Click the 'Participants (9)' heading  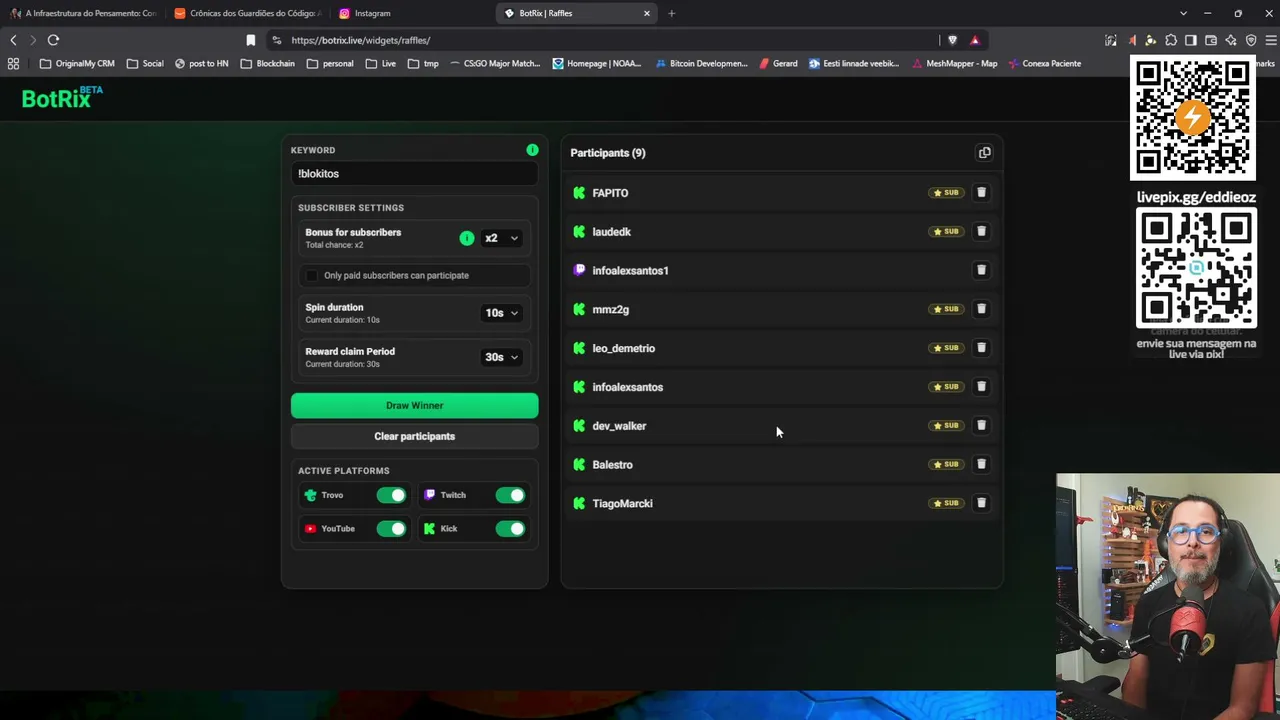coord(608,153)
